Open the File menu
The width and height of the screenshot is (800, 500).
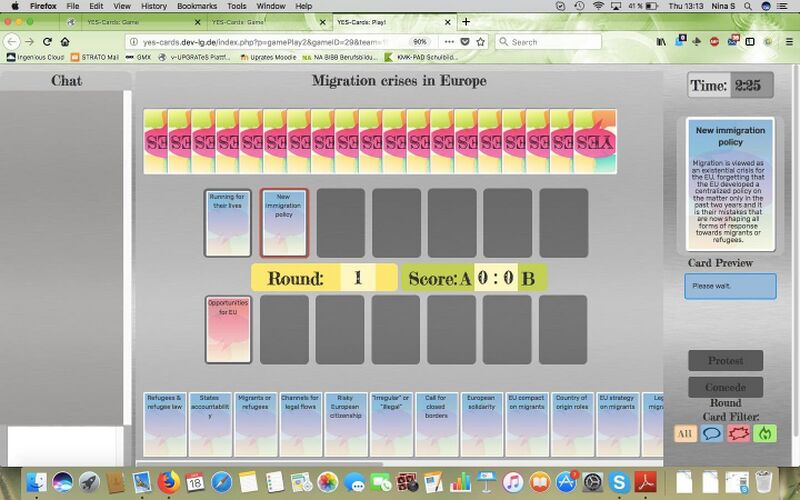coord(73,6)
